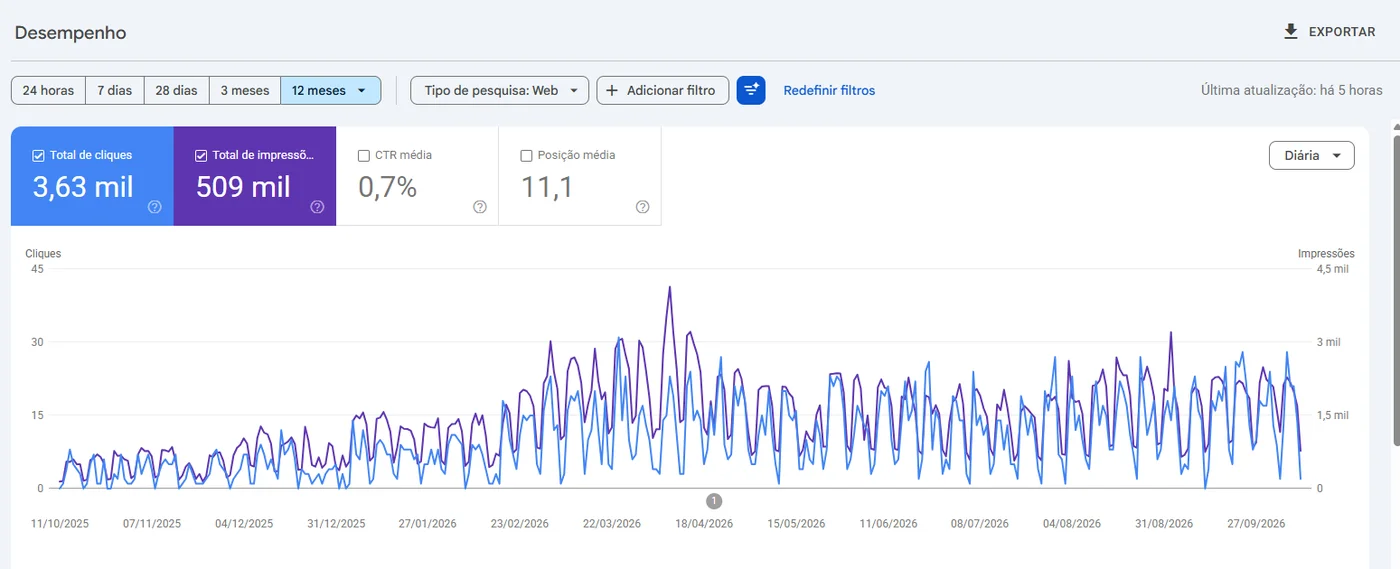Click the Cliques axis title
1400x569 pixels.
coord(43,254)
